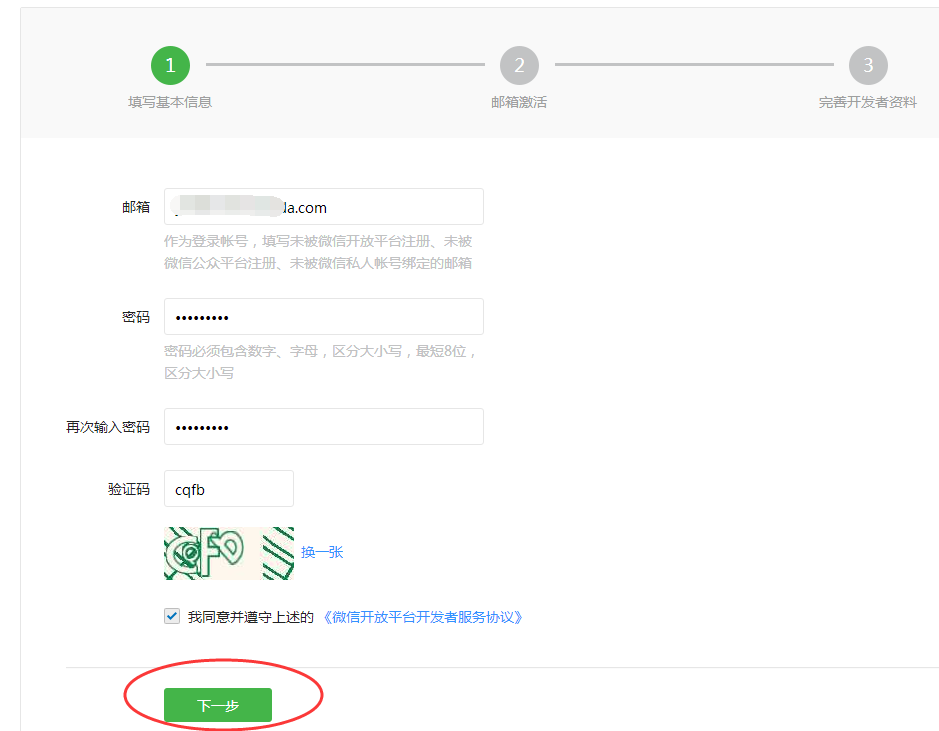
Task: Focus the 邮箱 email input field
Action: tap(323, 207)
